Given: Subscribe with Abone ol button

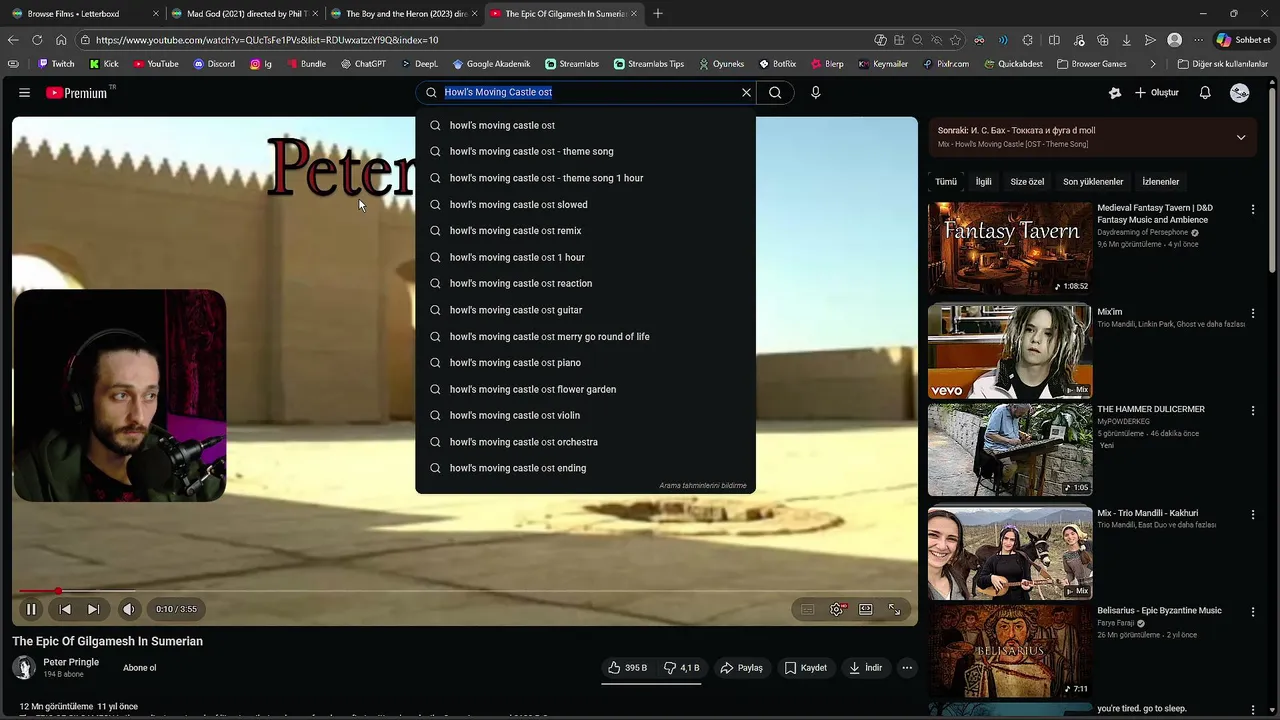Looking at the screenshot, I should tap(140, 667).
